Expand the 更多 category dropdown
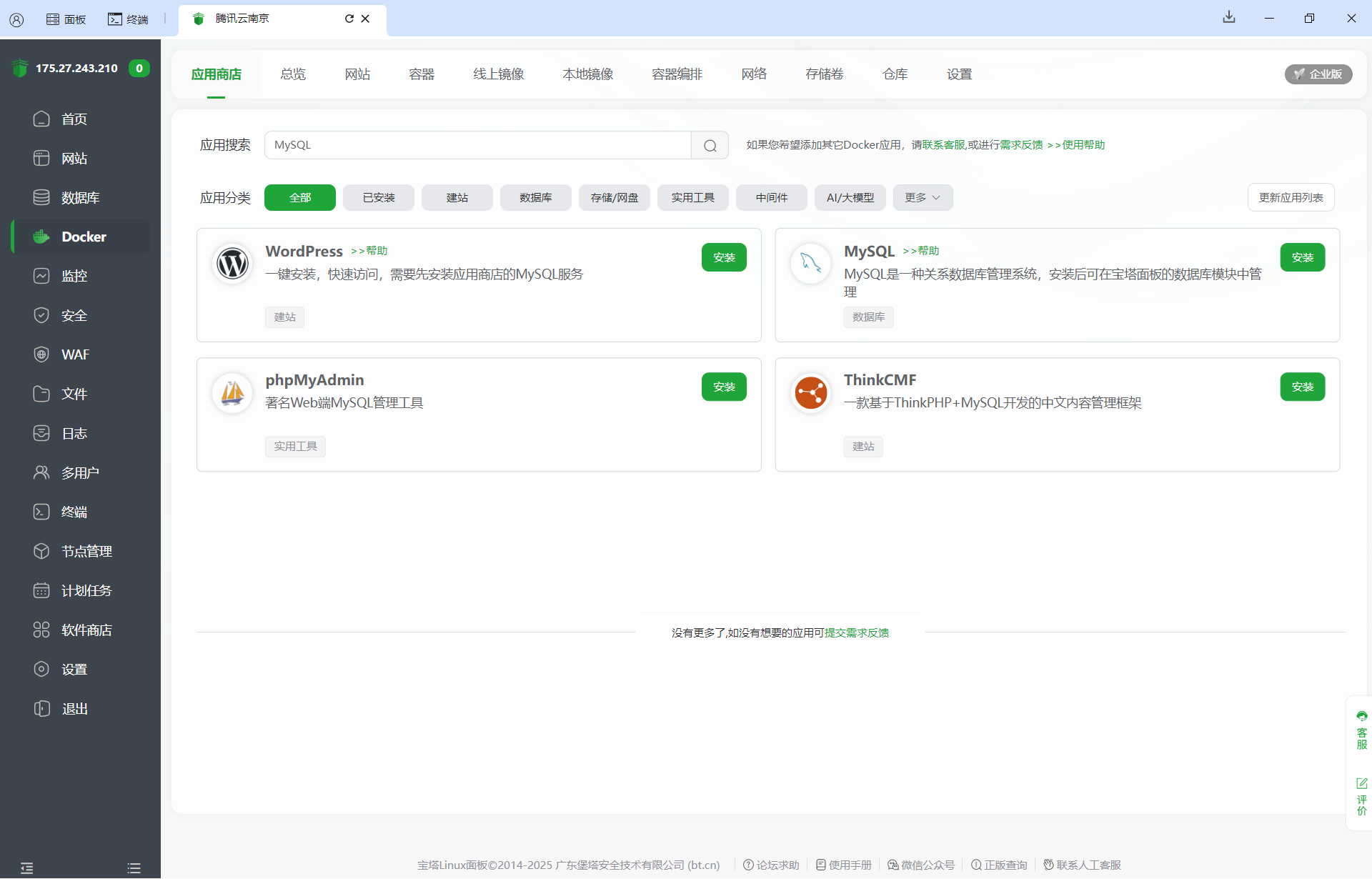This screenshot has height=879, width=1372. pos(922,197)
